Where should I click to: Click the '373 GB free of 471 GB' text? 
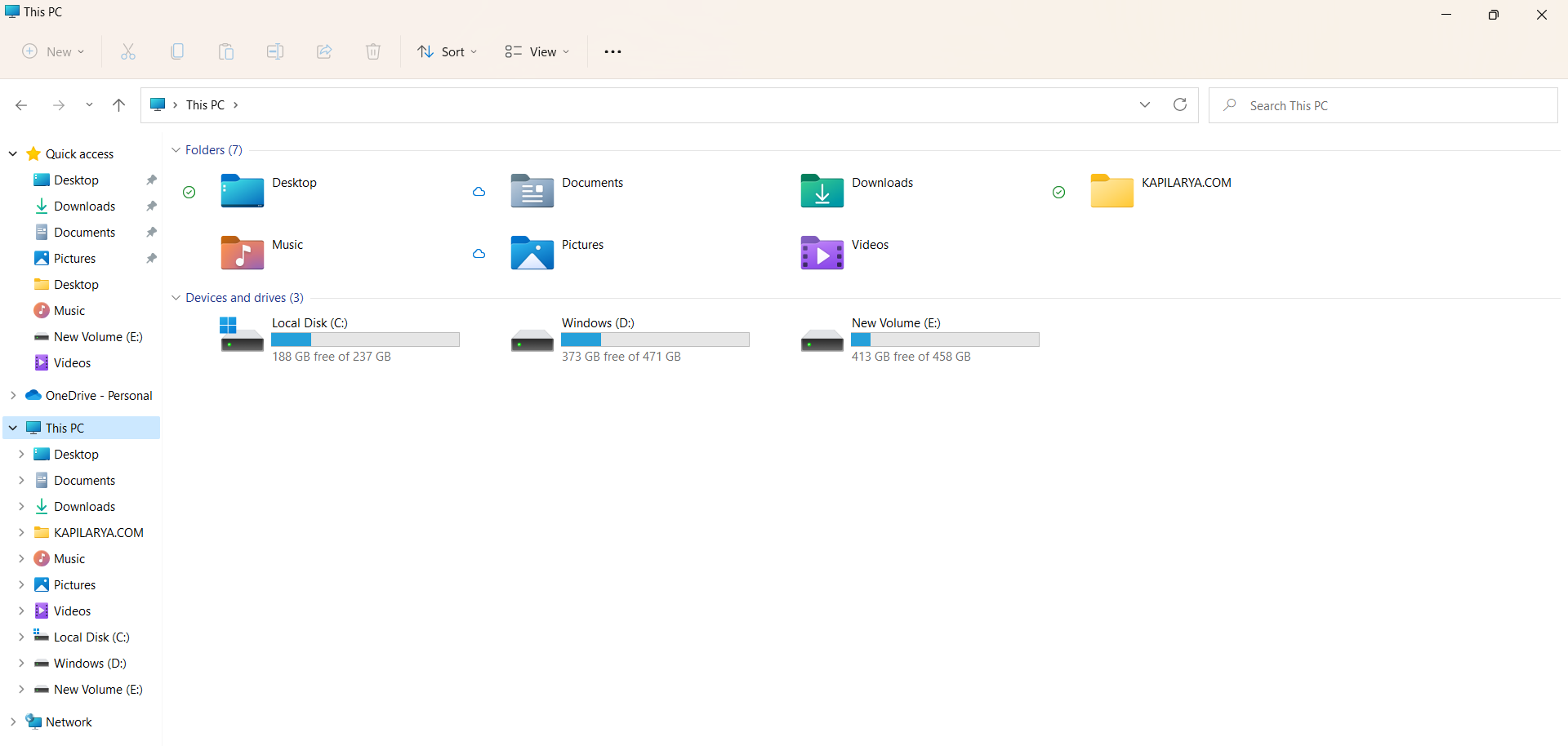tap(621, 357)
